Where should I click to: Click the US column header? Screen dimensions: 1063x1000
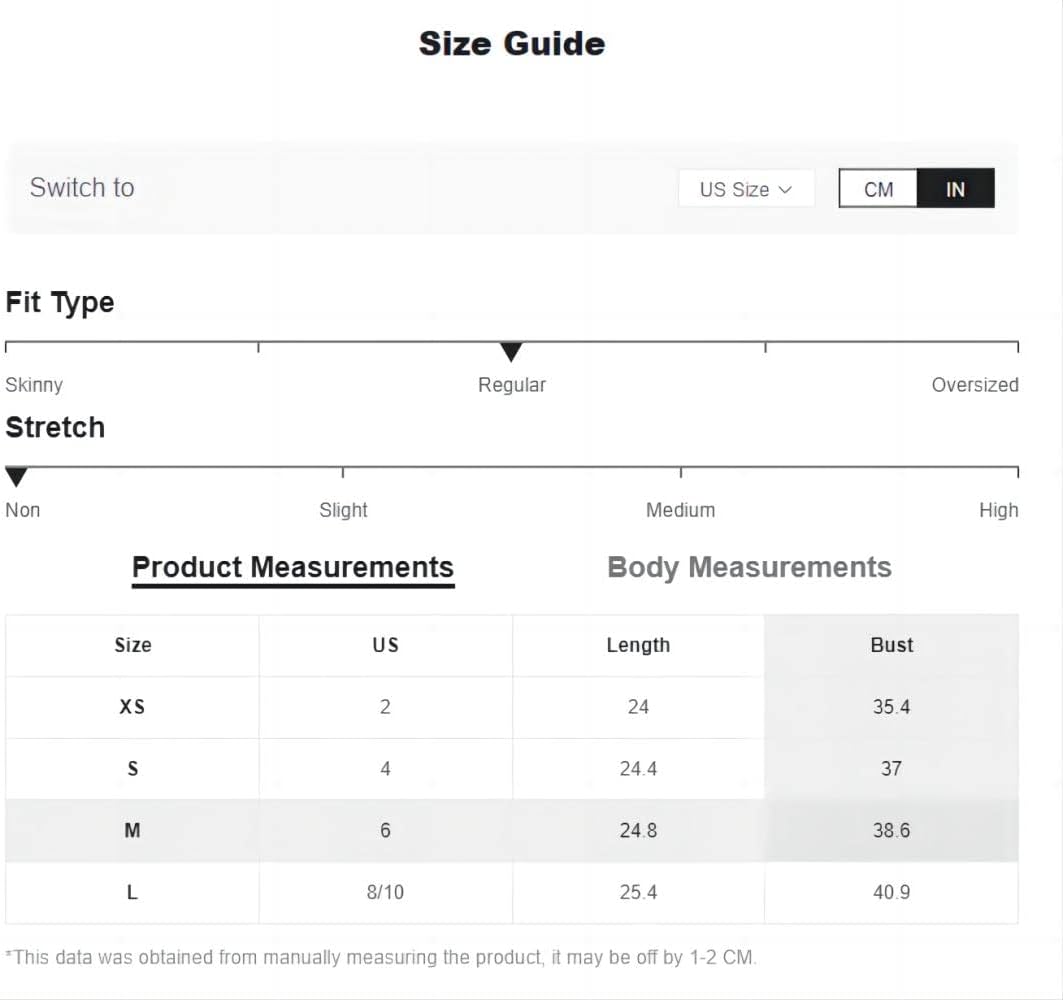click(385, 645)
